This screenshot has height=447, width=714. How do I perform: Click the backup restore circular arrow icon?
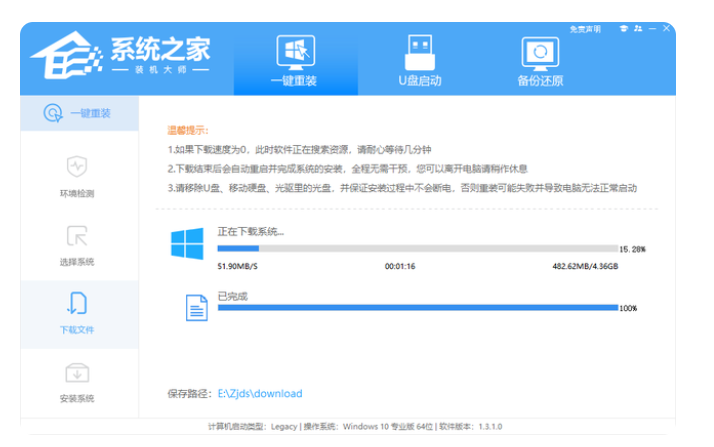(x=540, y=51)
